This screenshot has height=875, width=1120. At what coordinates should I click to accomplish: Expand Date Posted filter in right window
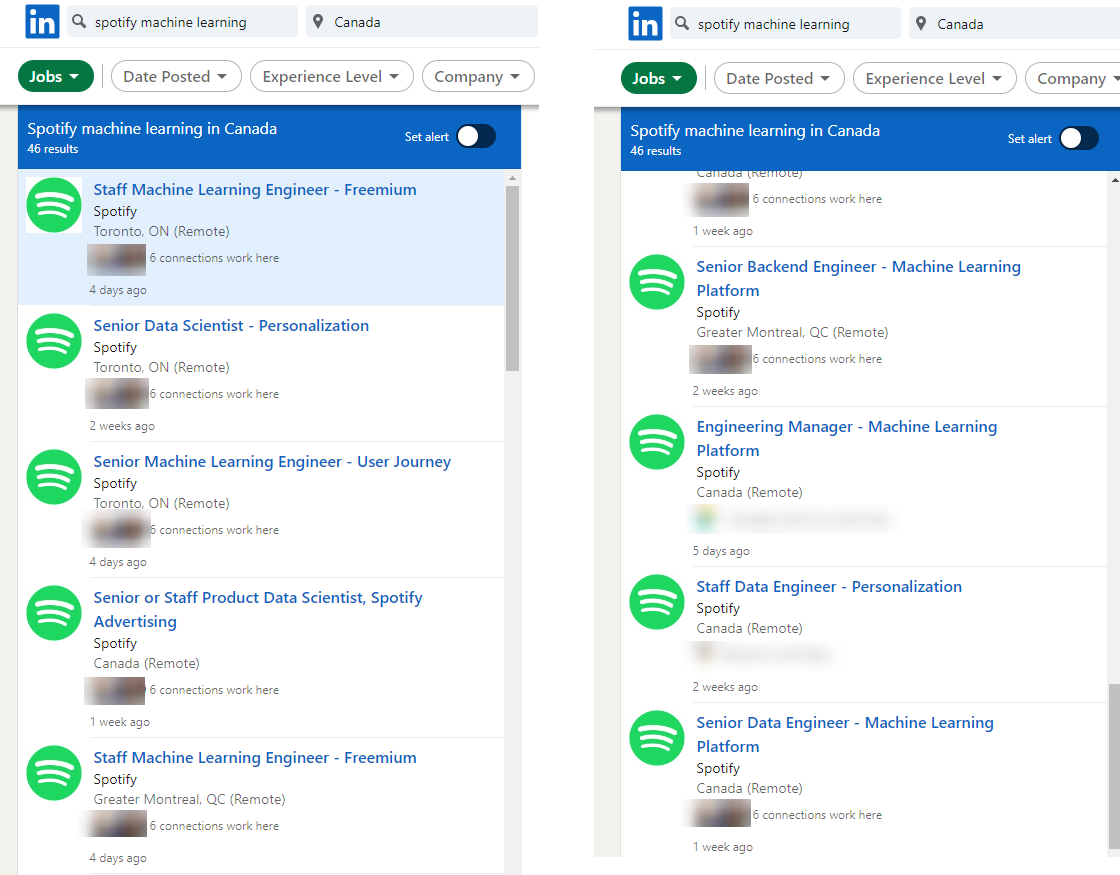(779, 78)
